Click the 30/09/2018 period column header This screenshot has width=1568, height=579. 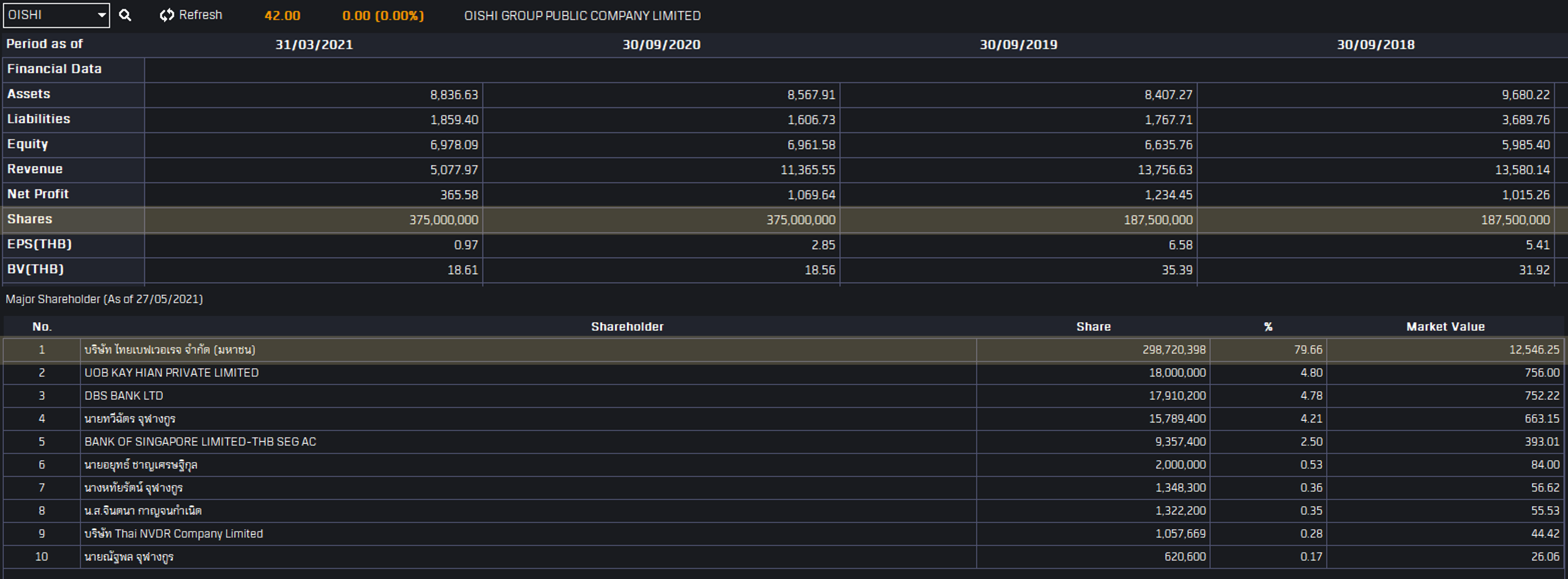tap(1376, 45)
